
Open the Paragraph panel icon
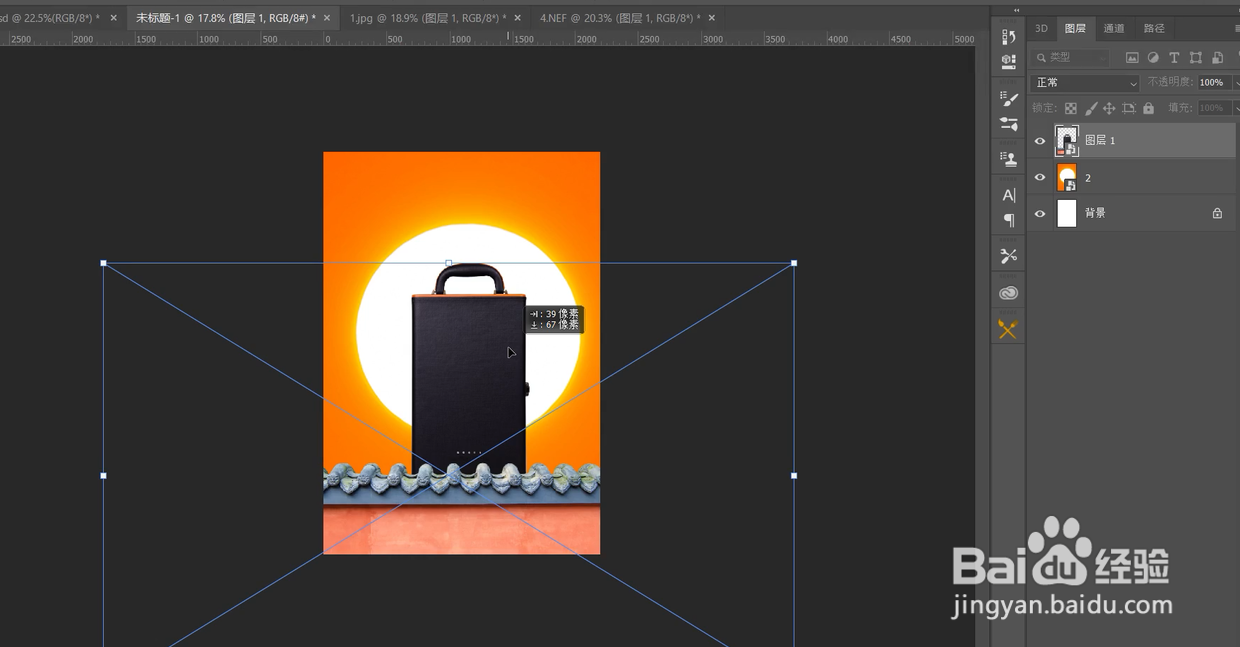(x=1008, y=220)
